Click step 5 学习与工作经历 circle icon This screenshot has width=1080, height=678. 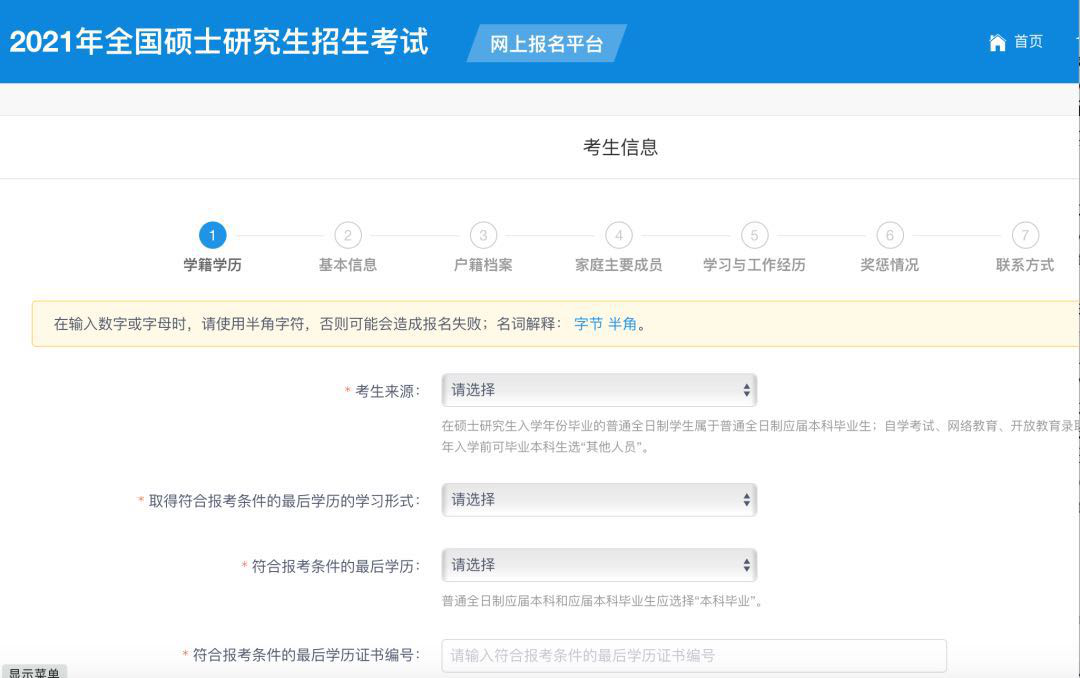[754, 237]
